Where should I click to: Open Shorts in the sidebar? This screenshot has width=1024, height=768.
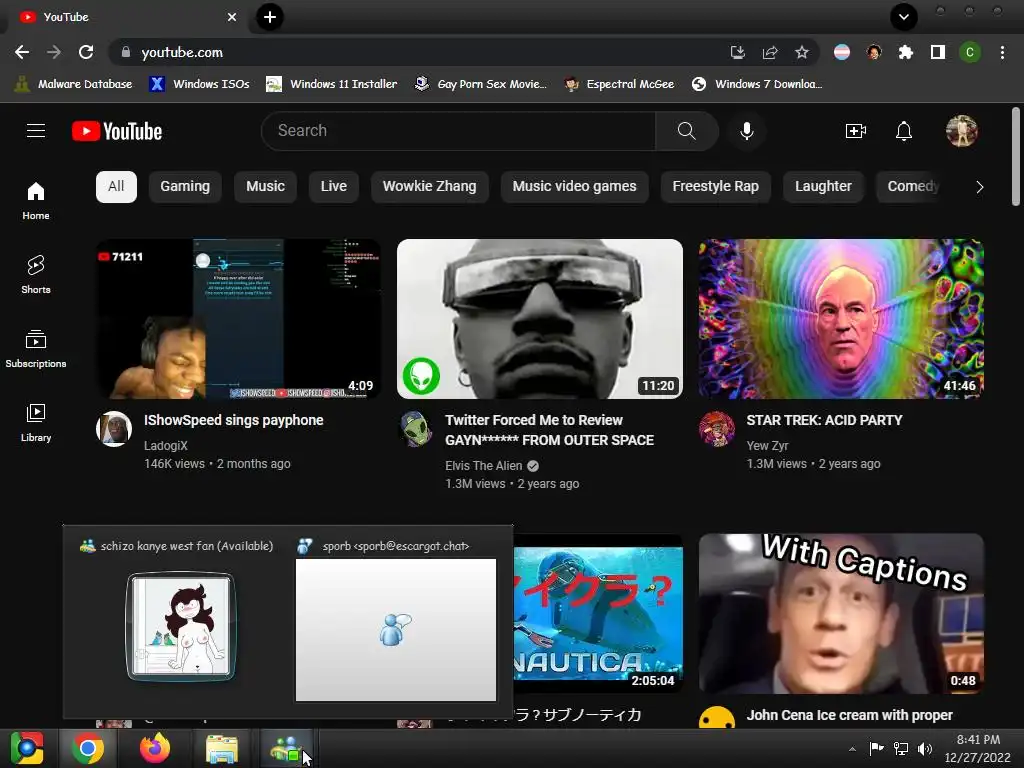[36, 274]
